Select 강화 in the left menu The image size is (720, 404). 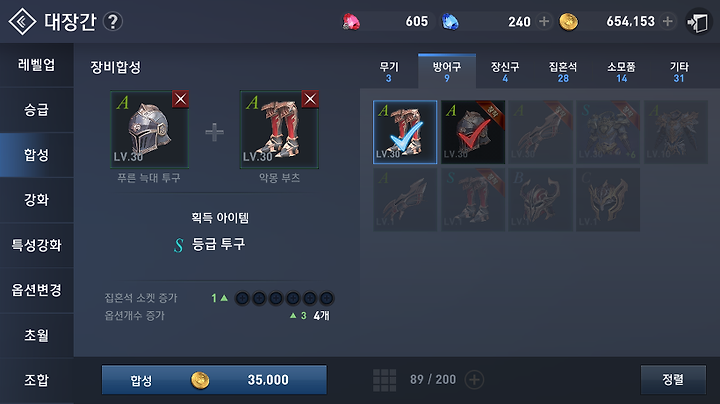(37, 200)
